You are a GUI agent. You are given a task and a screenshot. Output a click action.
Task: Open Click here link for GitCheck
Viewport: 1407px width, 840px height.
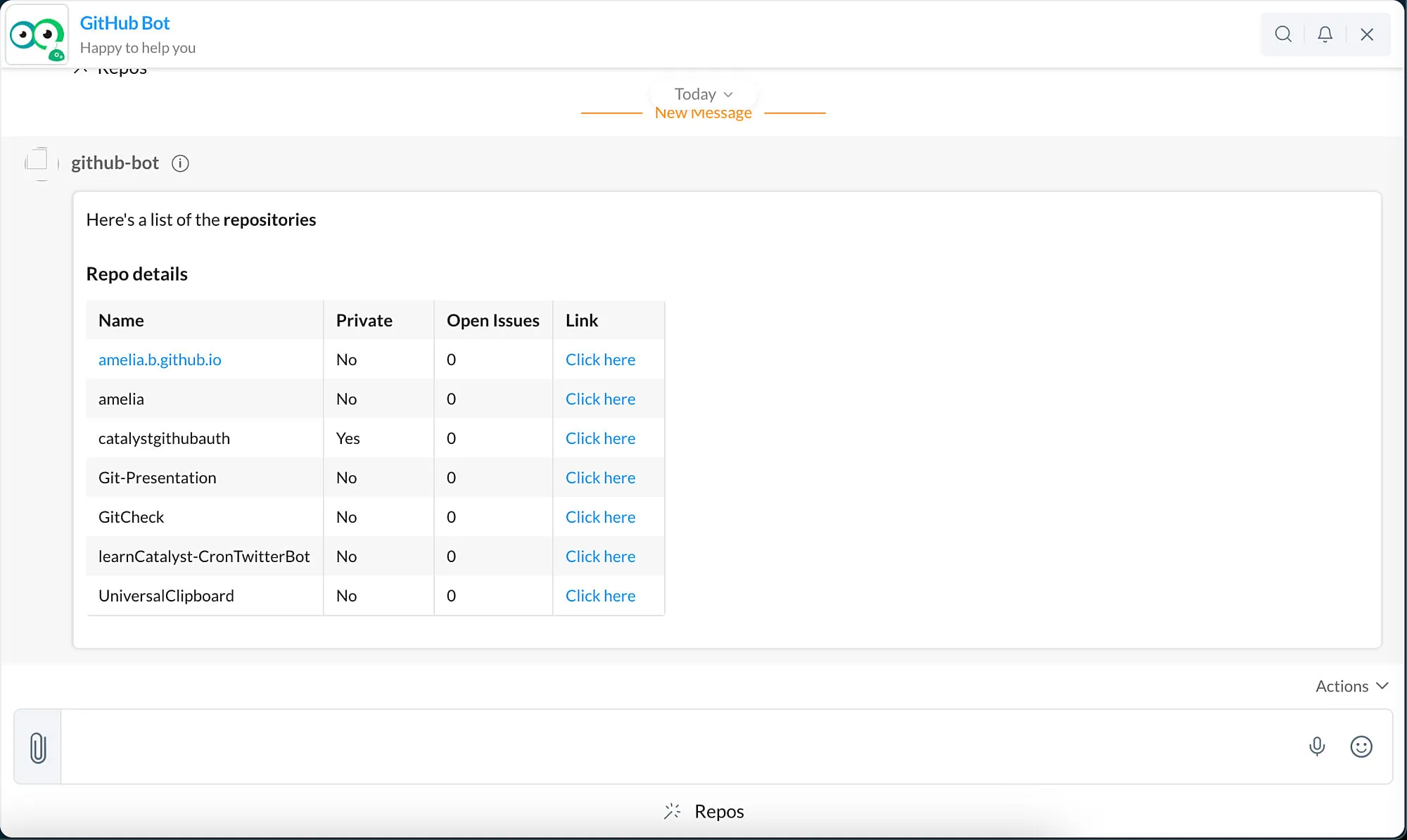(600, 517)
